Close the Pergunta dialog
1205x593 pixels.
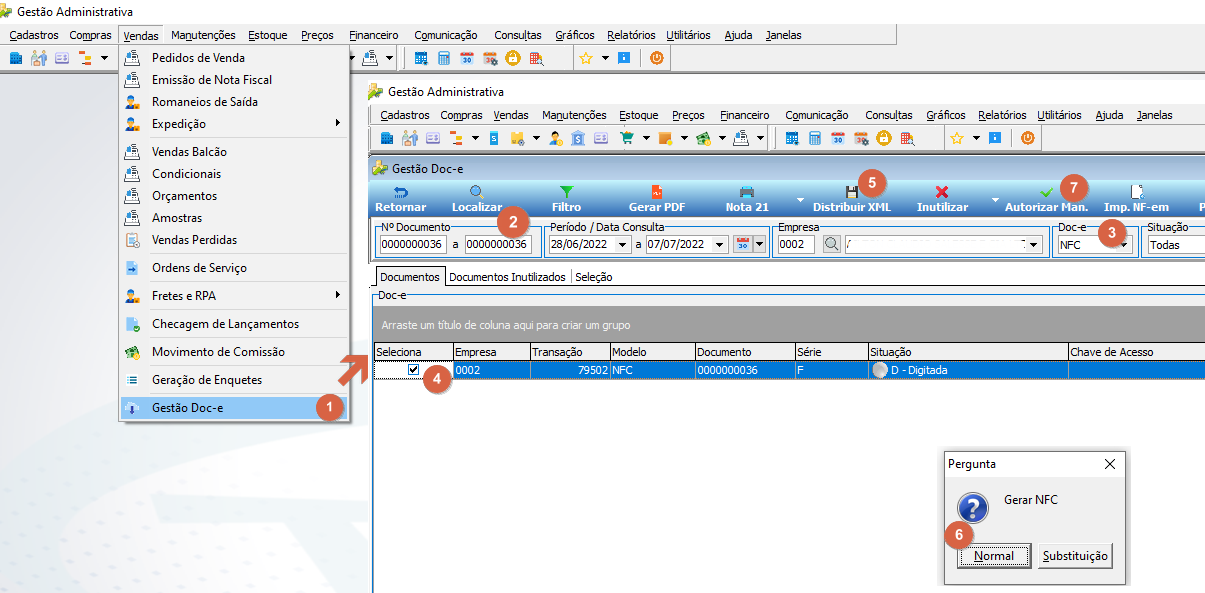[x=1109, y=464]
